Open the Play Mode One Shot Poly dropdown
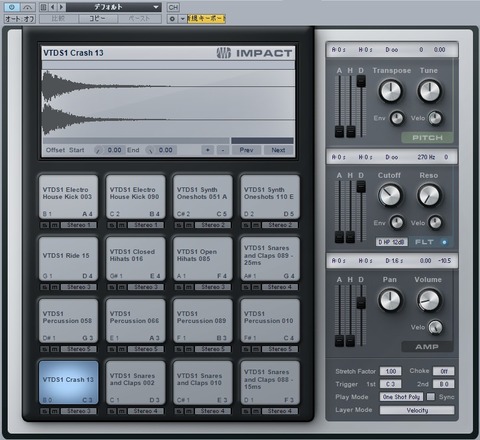This screenshot has width=480, height=440. pos(401,397)
